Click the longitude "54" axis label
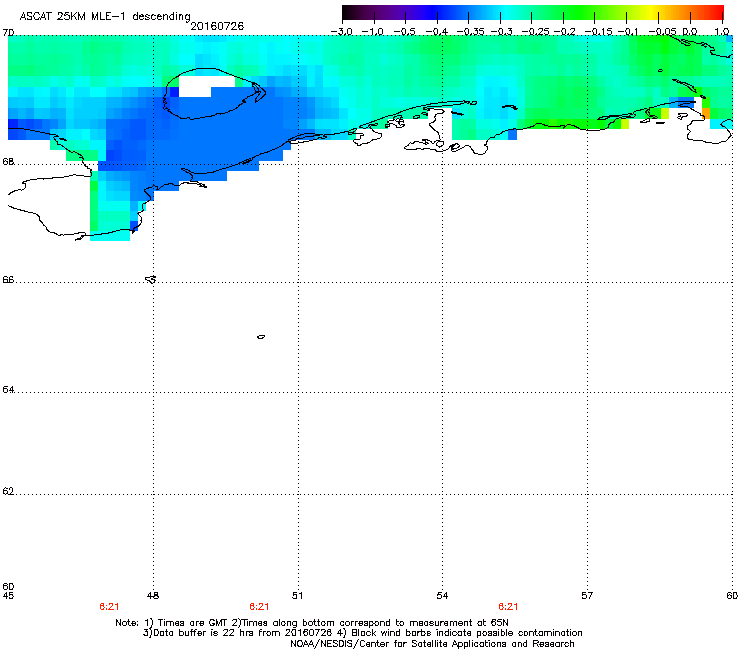Screen dimensions: 740x650 [442, 596]
